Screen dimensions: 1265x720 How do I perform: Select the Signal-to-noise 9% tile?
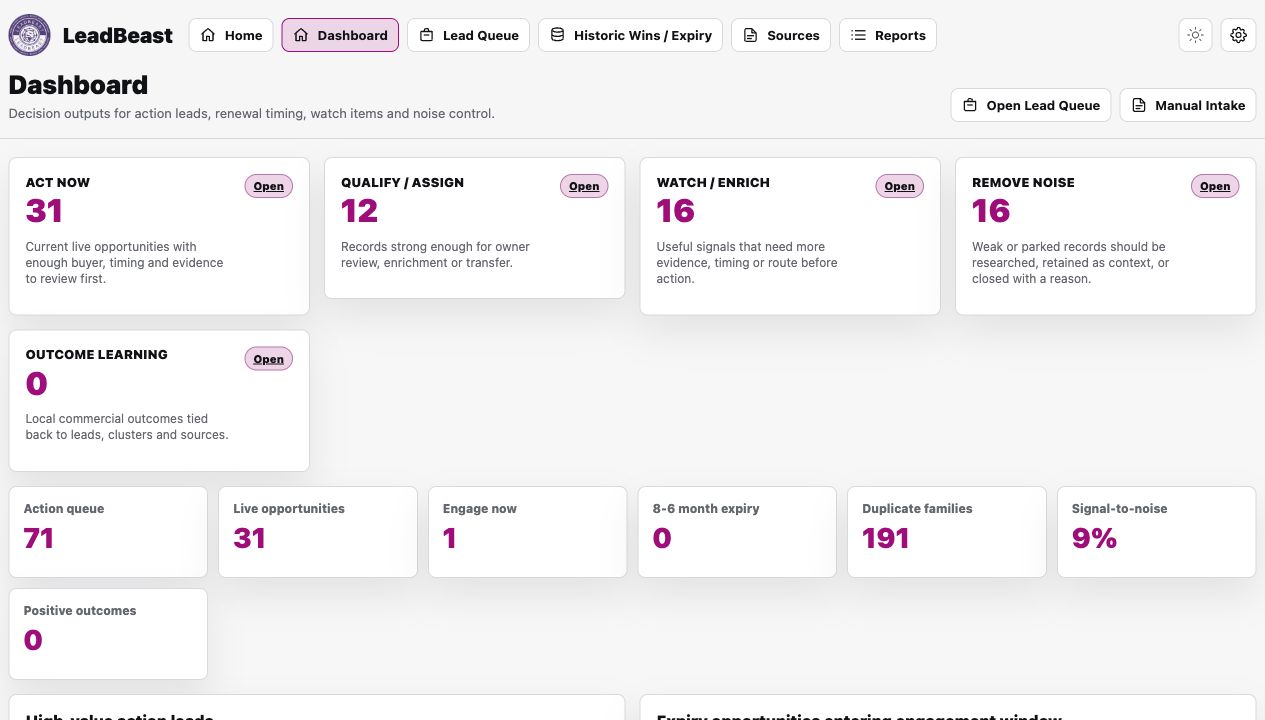[x=1156, y=532]
